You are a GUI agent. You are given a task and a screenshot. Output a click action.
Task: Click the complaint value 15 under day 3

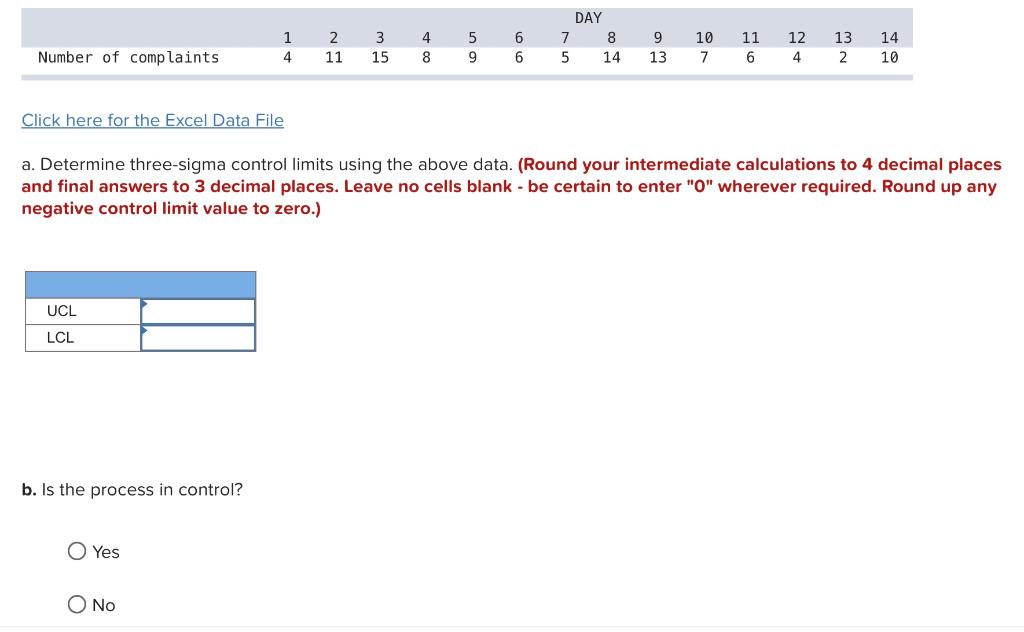380,57
